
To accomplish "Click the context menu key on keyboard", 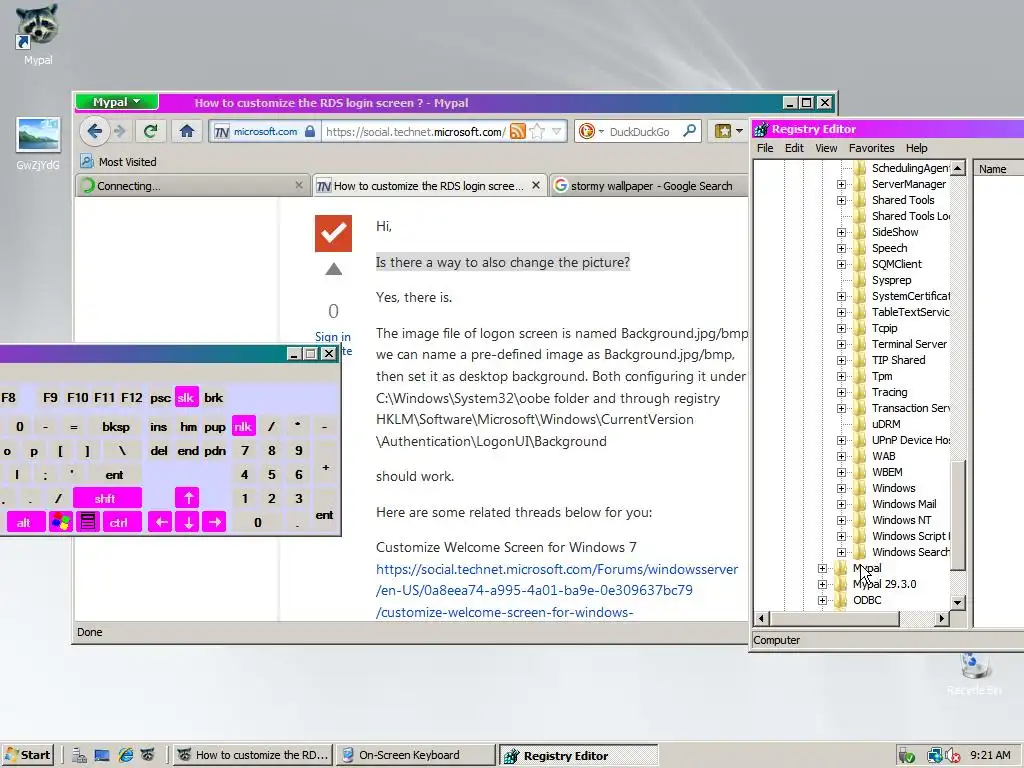I will 88,522.
